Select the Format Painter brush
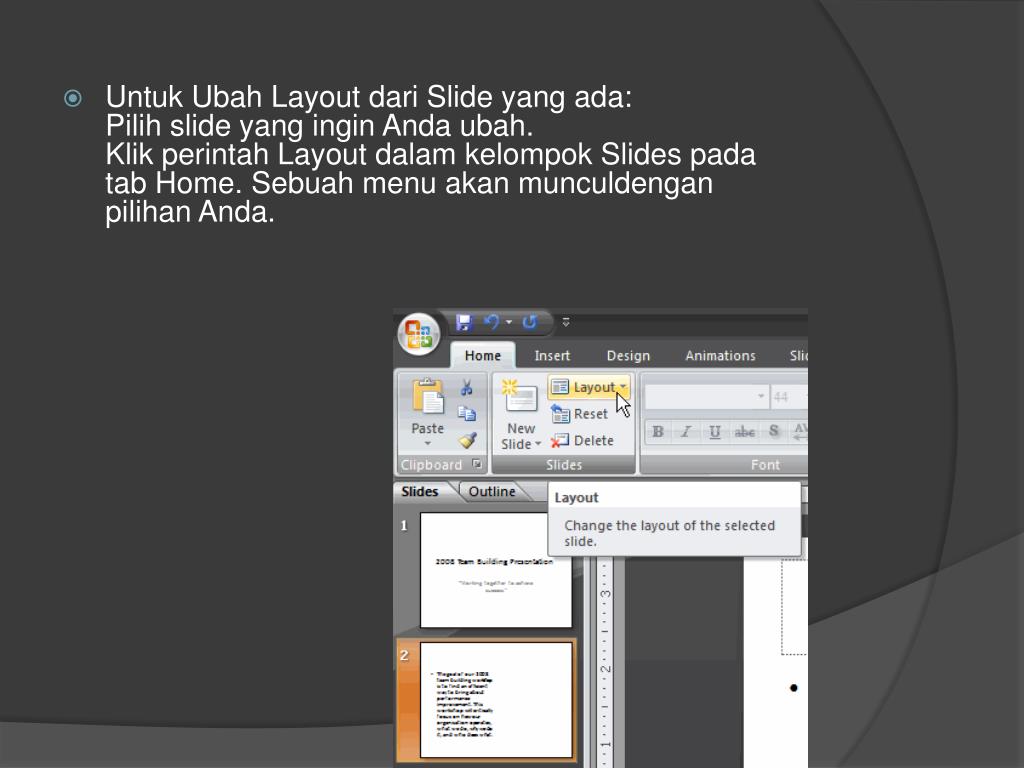 click(x=467, y=440)
